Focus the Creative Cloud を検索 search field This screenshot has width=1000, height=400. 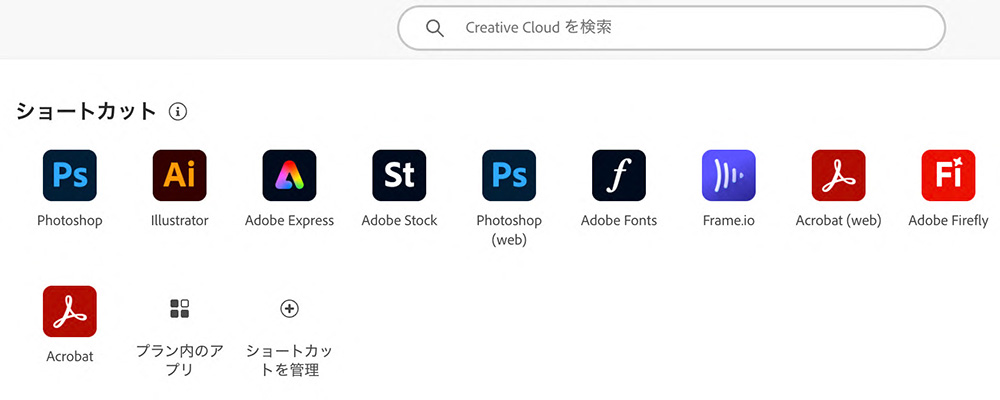(x=671, y=28)
